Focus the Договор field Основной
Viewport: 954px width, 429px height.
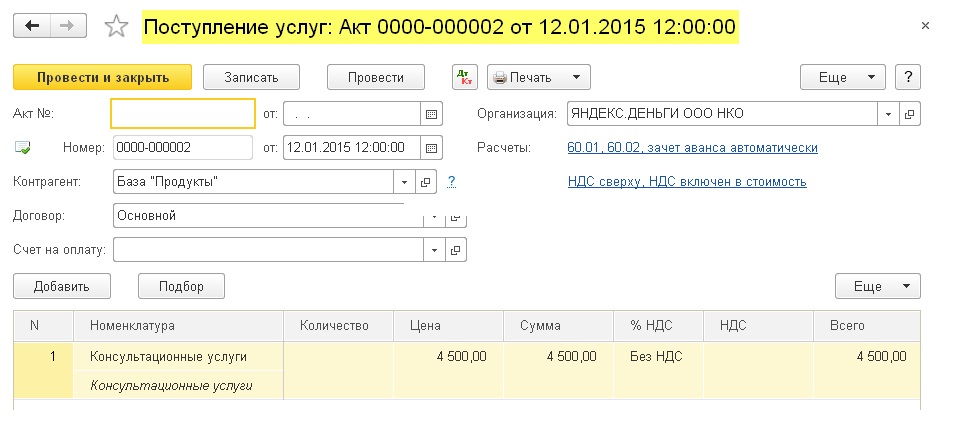click(x=268, y=216)
